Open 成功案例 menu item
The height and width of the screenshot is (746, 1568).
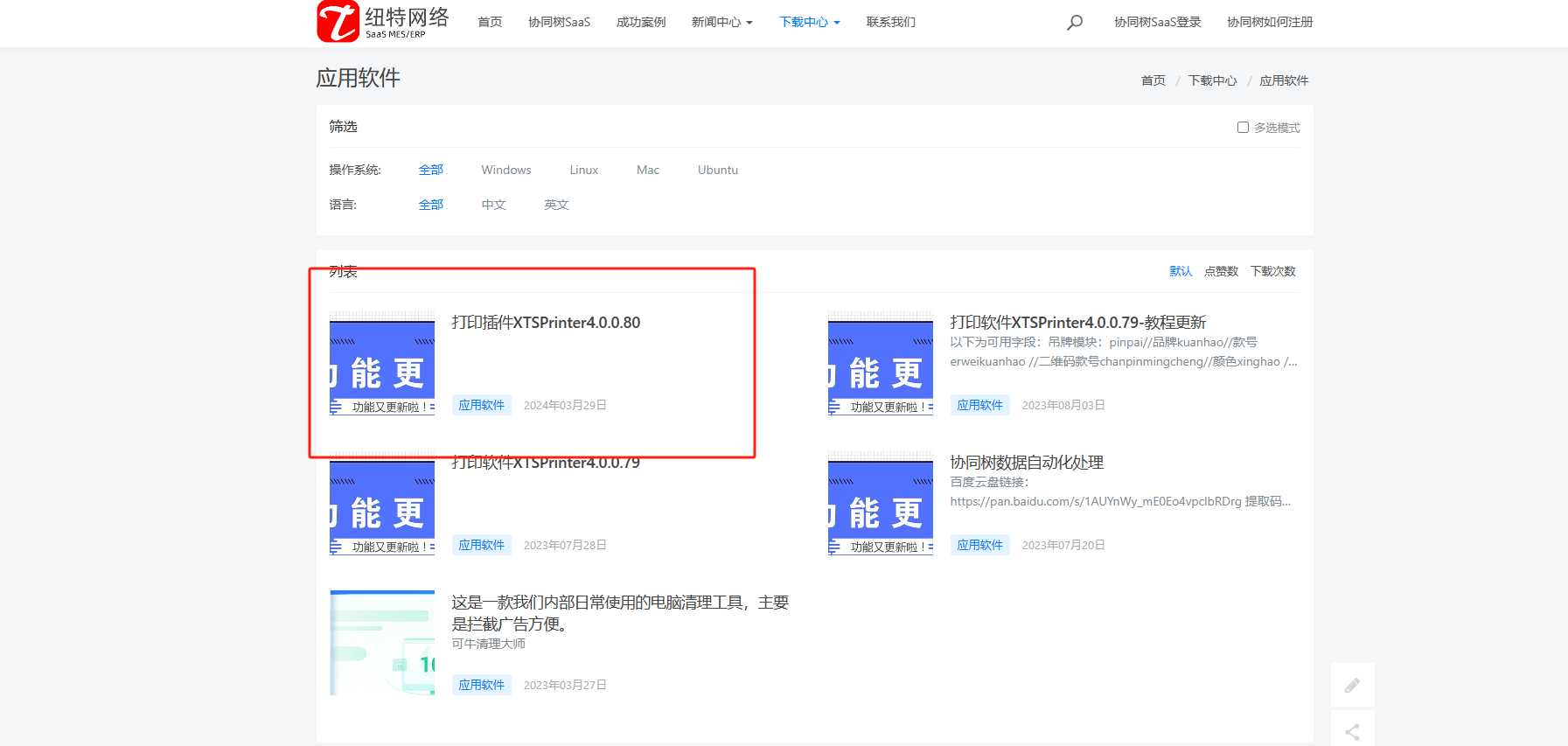click(x=641, y=22)
